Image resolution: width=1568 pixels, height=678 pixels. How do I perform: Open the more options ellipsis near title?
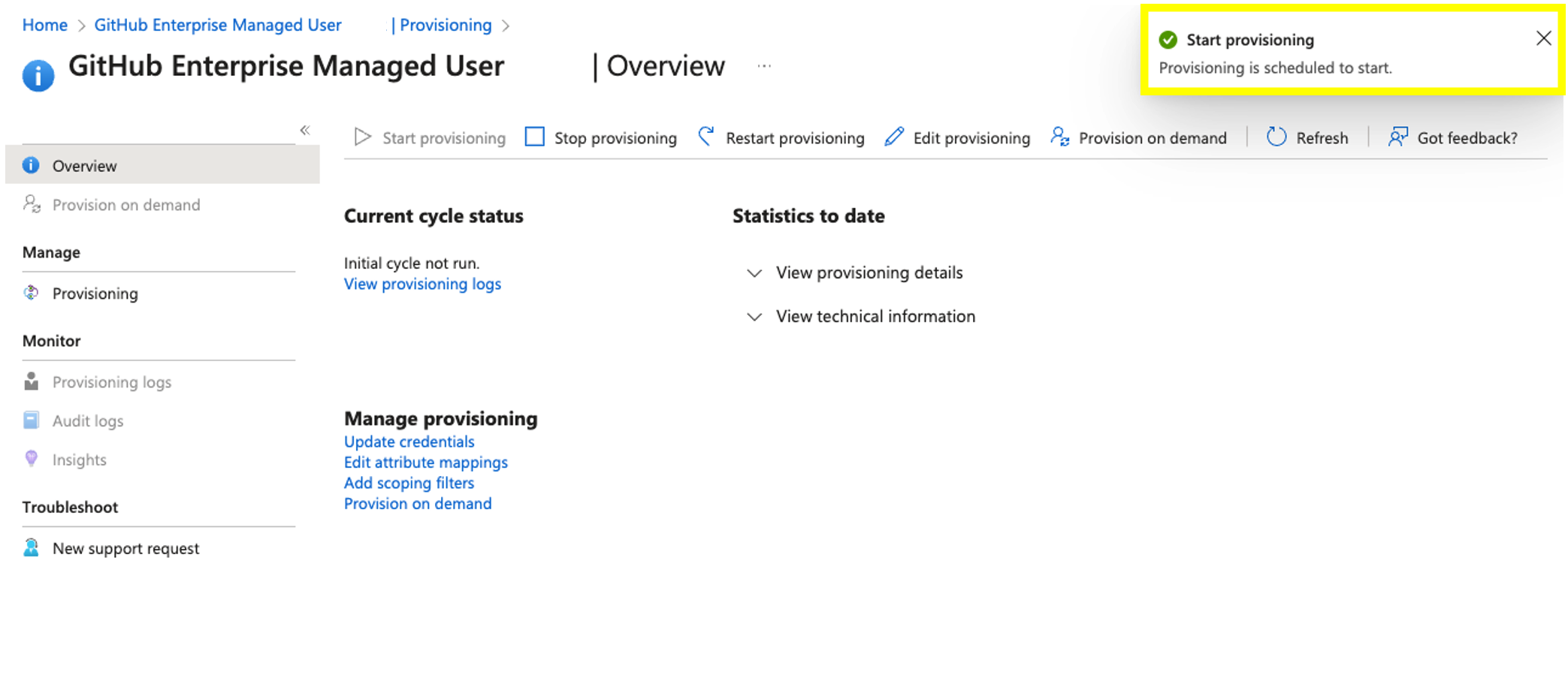(x=764, y=66)
